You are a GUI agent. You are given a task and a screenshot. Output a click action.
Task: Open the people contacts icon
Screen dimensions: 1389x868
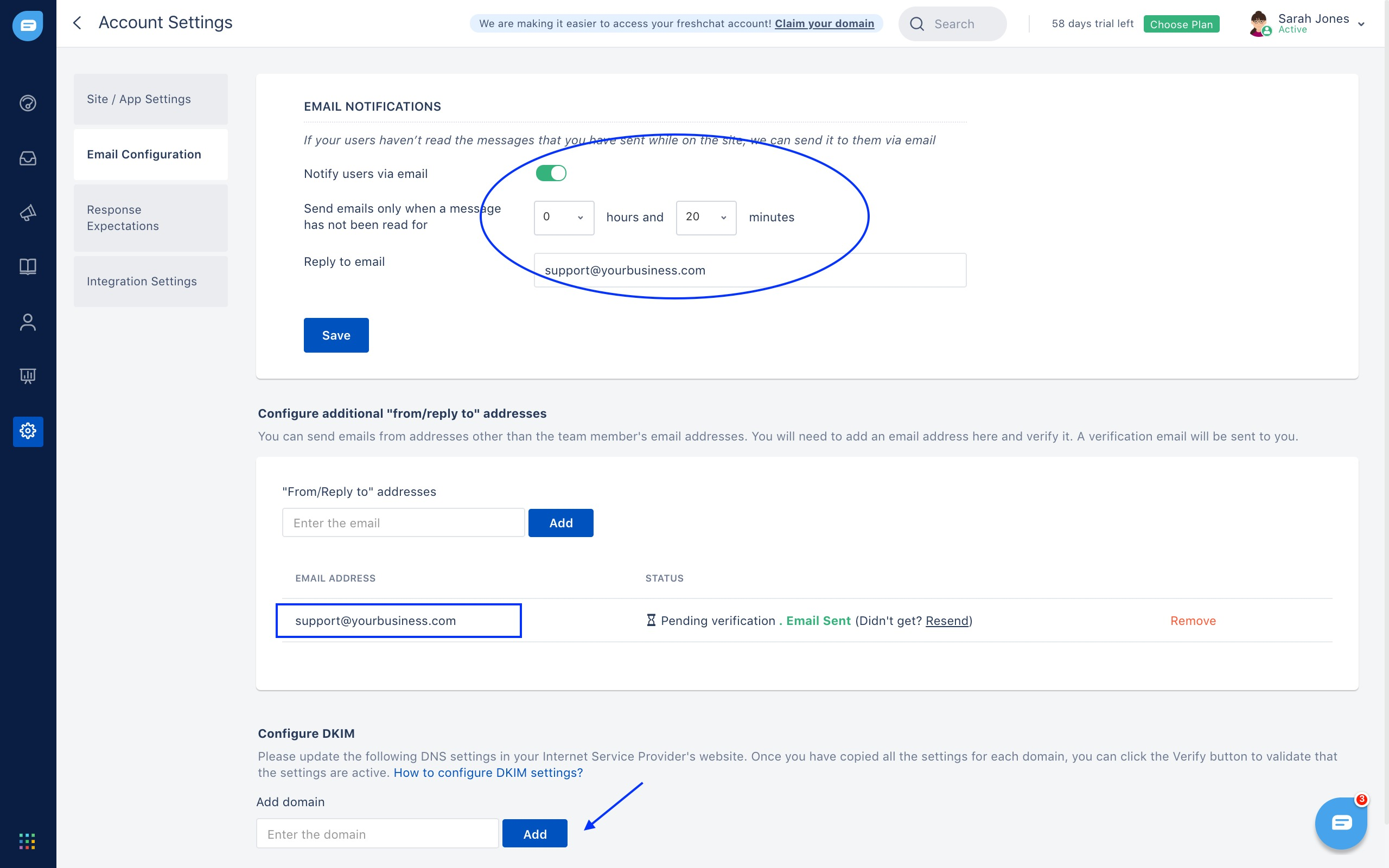point(28,322)
